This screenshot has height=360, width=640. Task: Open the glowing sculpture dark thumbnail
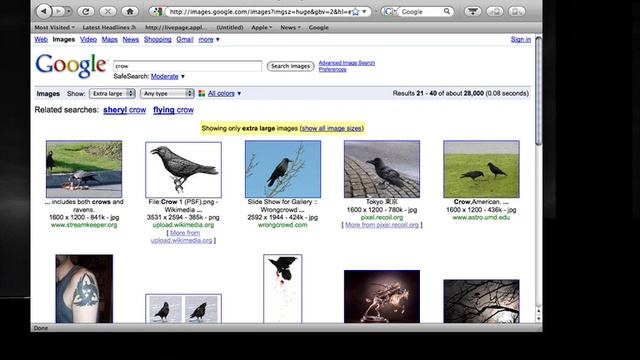(382, 296)
